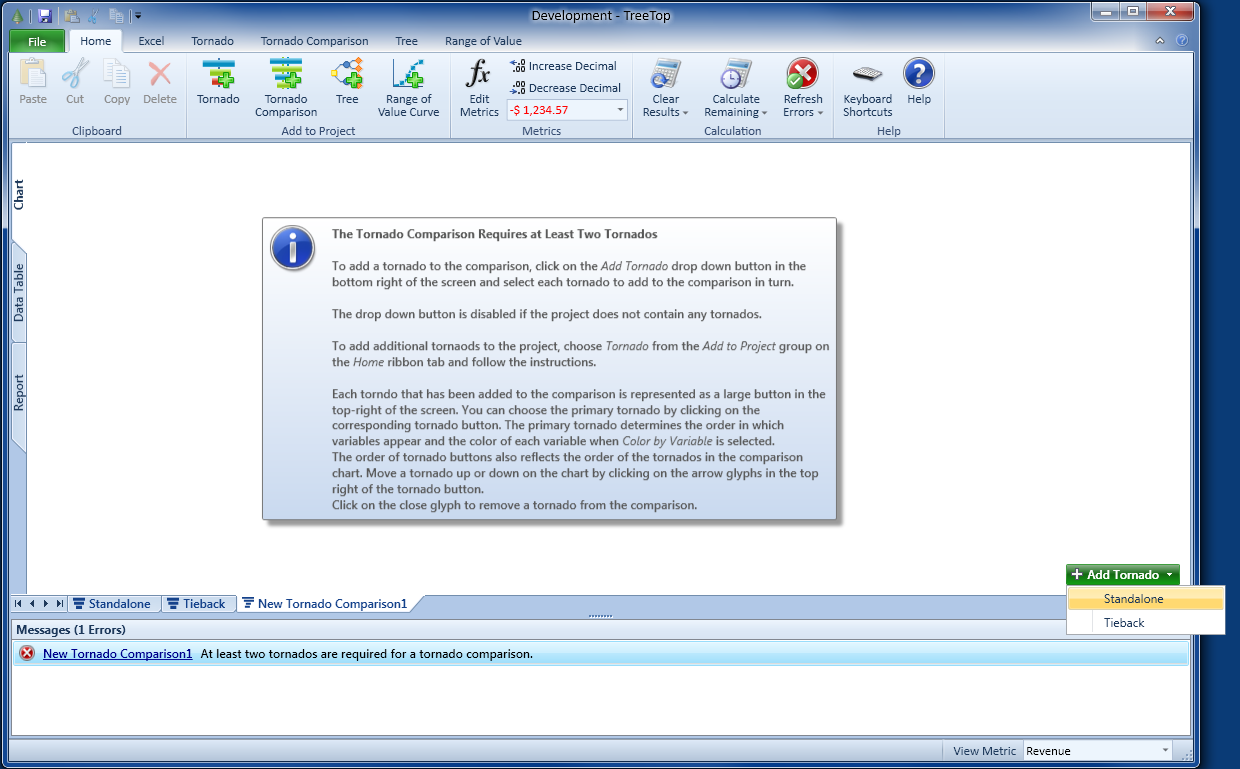The image size is (1240, 769).
Task: Click the New Tornado Comparison1 error link
Action: 117,654
